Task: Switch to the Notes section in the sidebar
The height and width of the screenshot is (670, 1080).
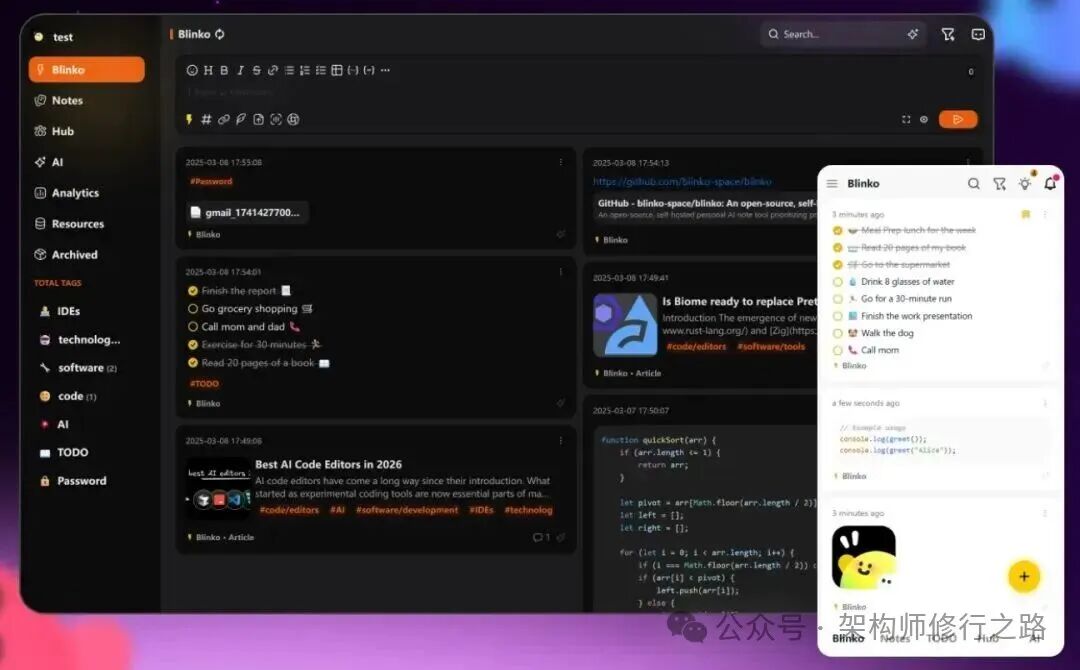Action: [x=66, y=100]
